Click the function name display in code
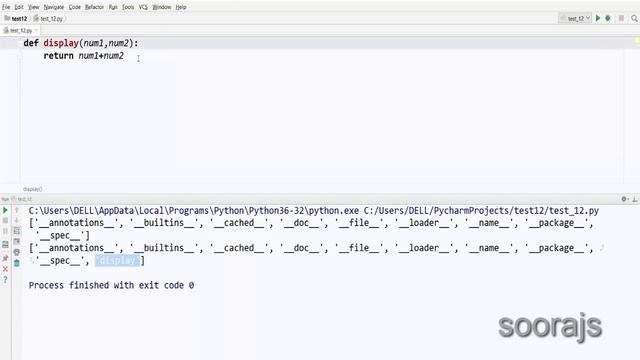Screen dimensions: 640x360 pyautogui.click(x=61, y=43)
